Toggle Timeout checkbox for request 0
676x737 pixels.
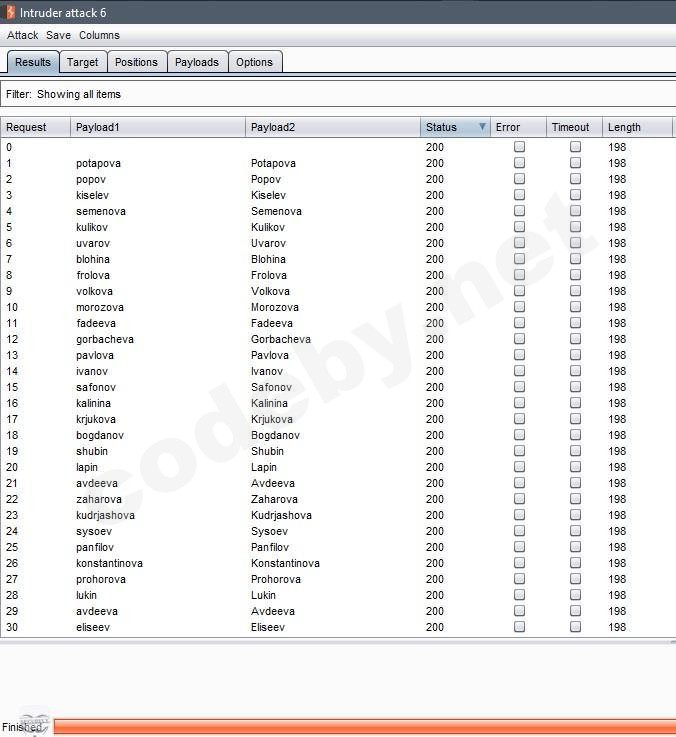click(575, 147)
